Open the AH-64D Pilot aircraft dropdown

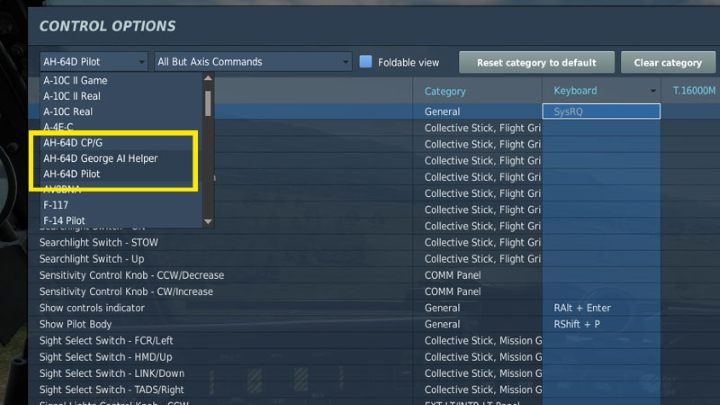94,62
